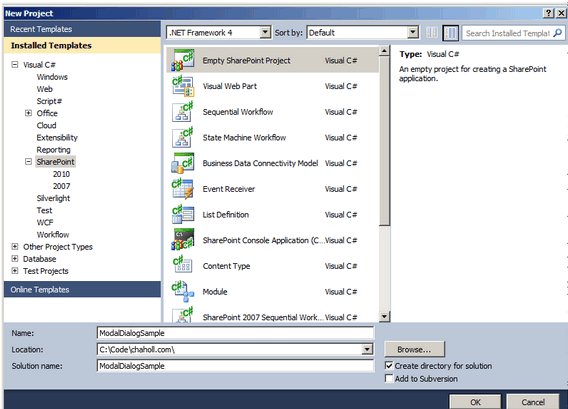Choose the Visual Web Part template icon
Image resolution: width=568 pixels, height=409 pixels.
(x=183, y=86)
